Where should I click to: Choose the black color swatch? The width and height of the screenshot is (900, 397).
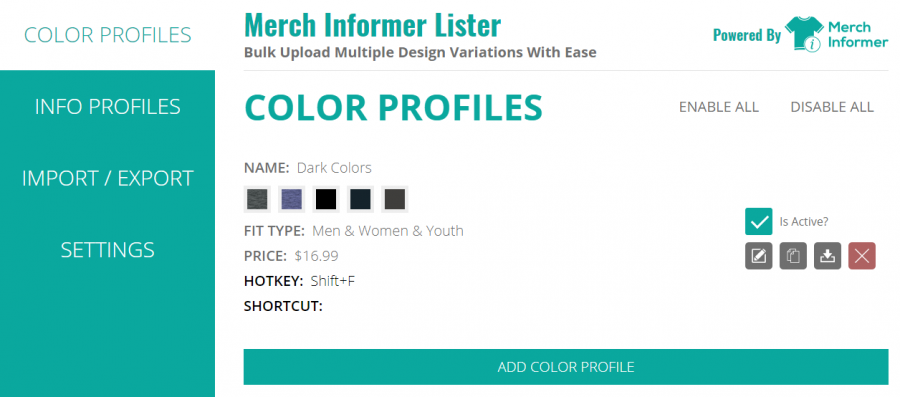(x=325, y=199)
